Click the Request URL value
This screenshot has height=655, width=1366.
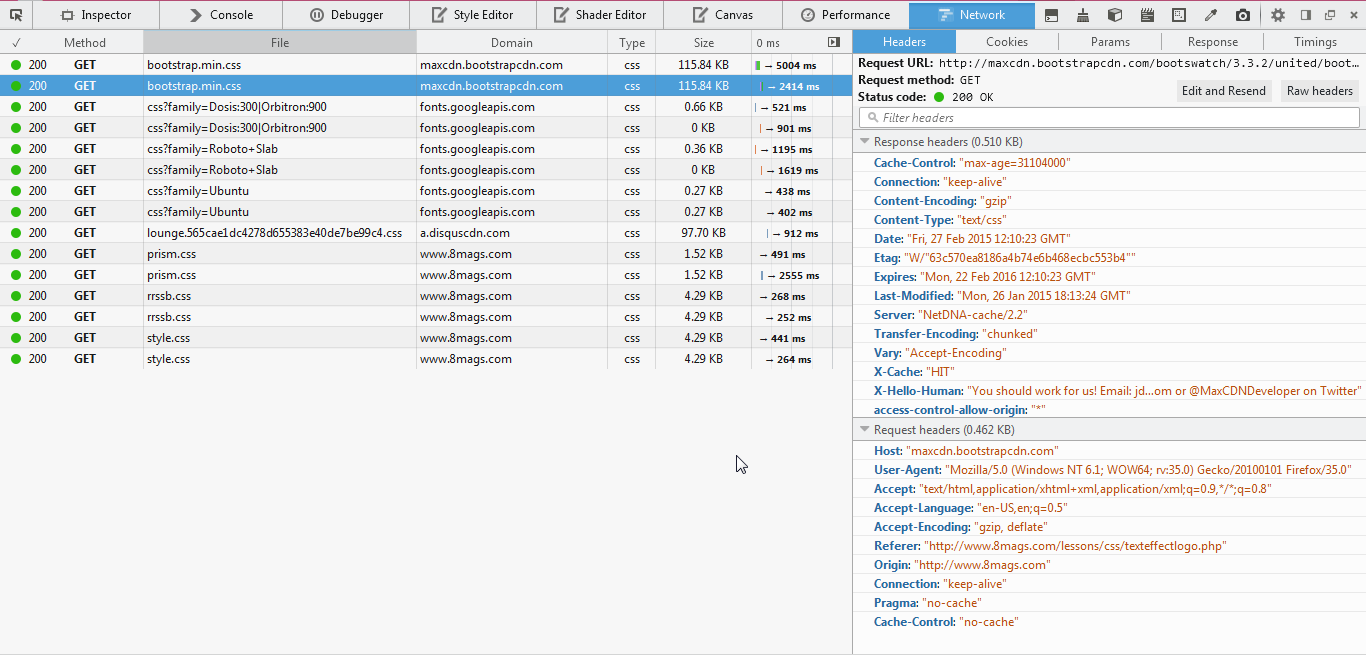1149,63
